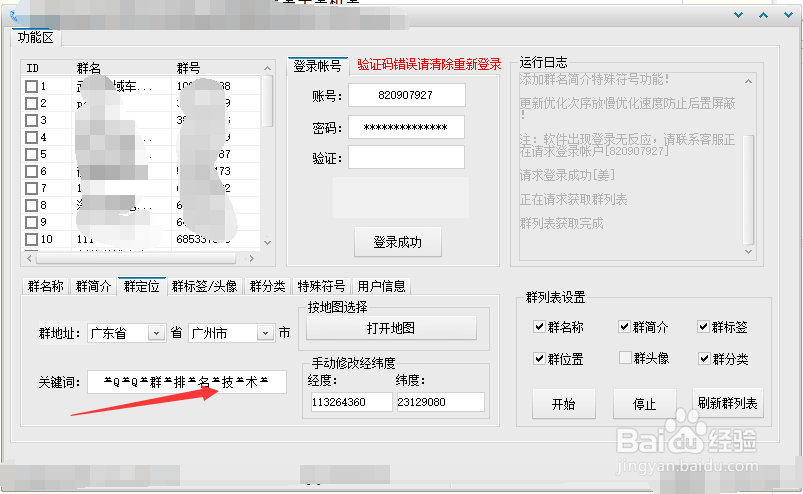Click the 打开地图 button
The height and width of the screenshot is (494, 803).
tap(391, 328)
